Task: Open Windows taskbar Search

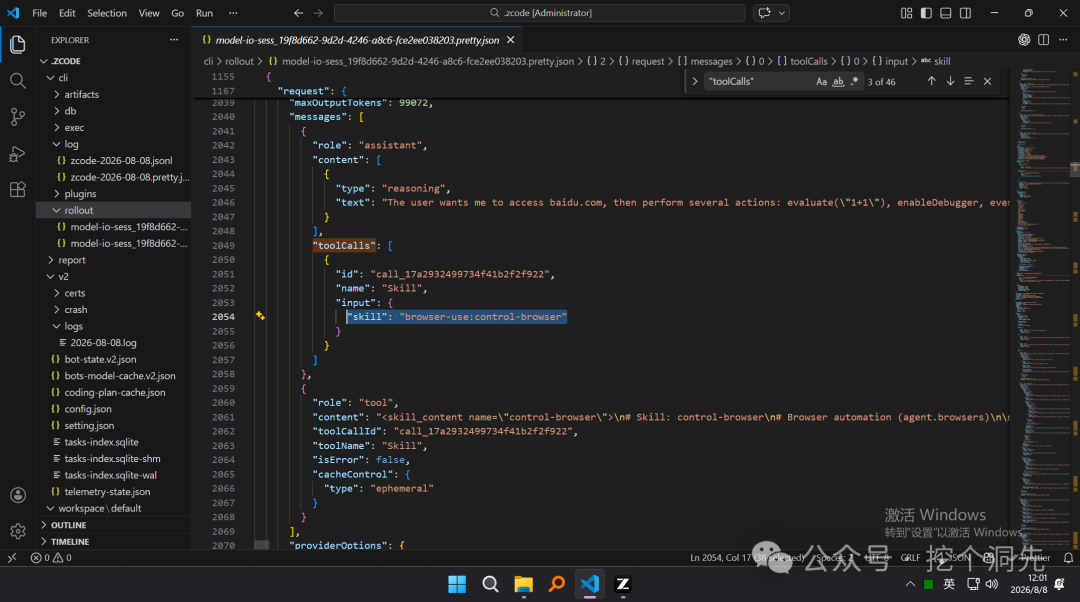Action: click(490, 584)
